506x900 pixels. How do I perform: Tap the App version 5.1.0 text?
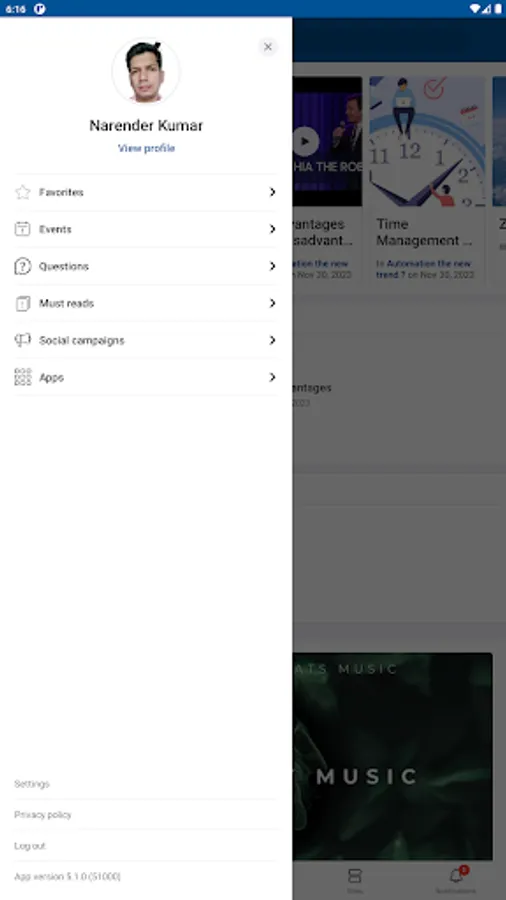click(x=67, y=876)
